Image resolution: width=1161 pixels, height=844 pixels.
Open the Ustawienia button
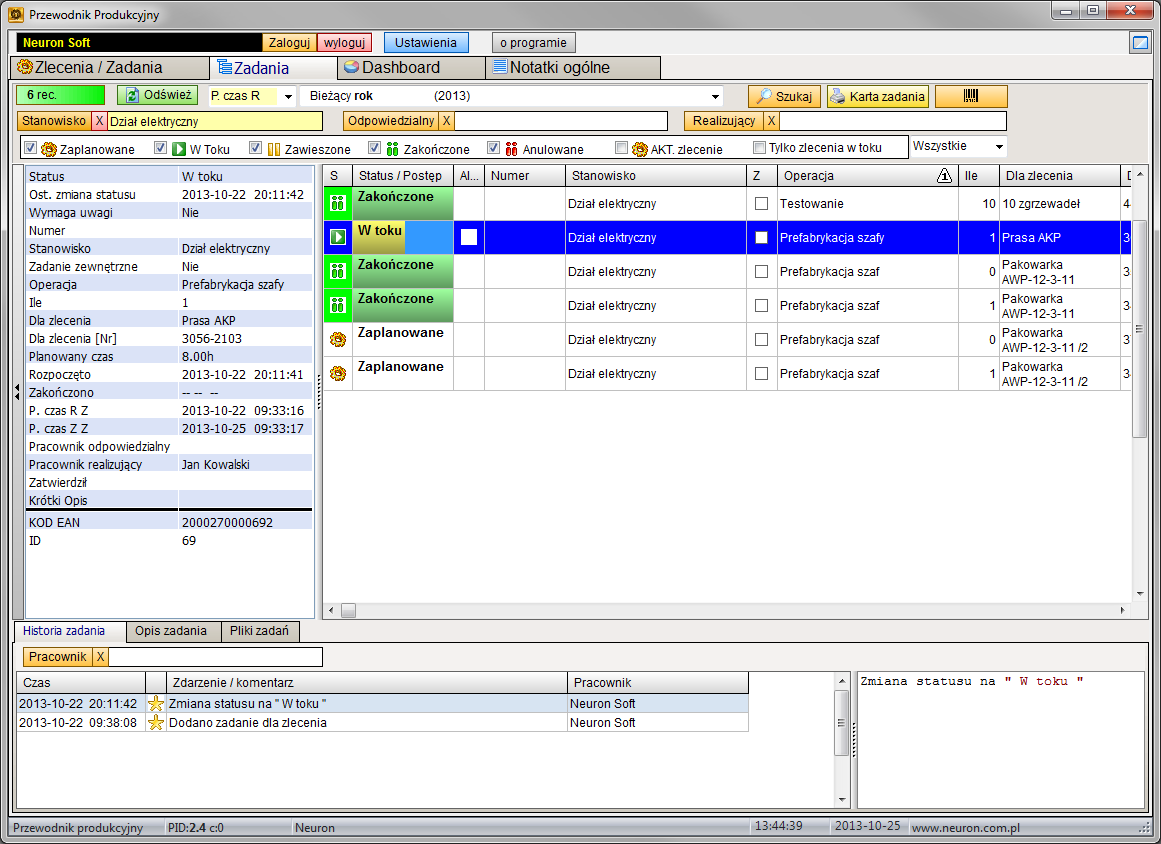(x=426, y=43)
